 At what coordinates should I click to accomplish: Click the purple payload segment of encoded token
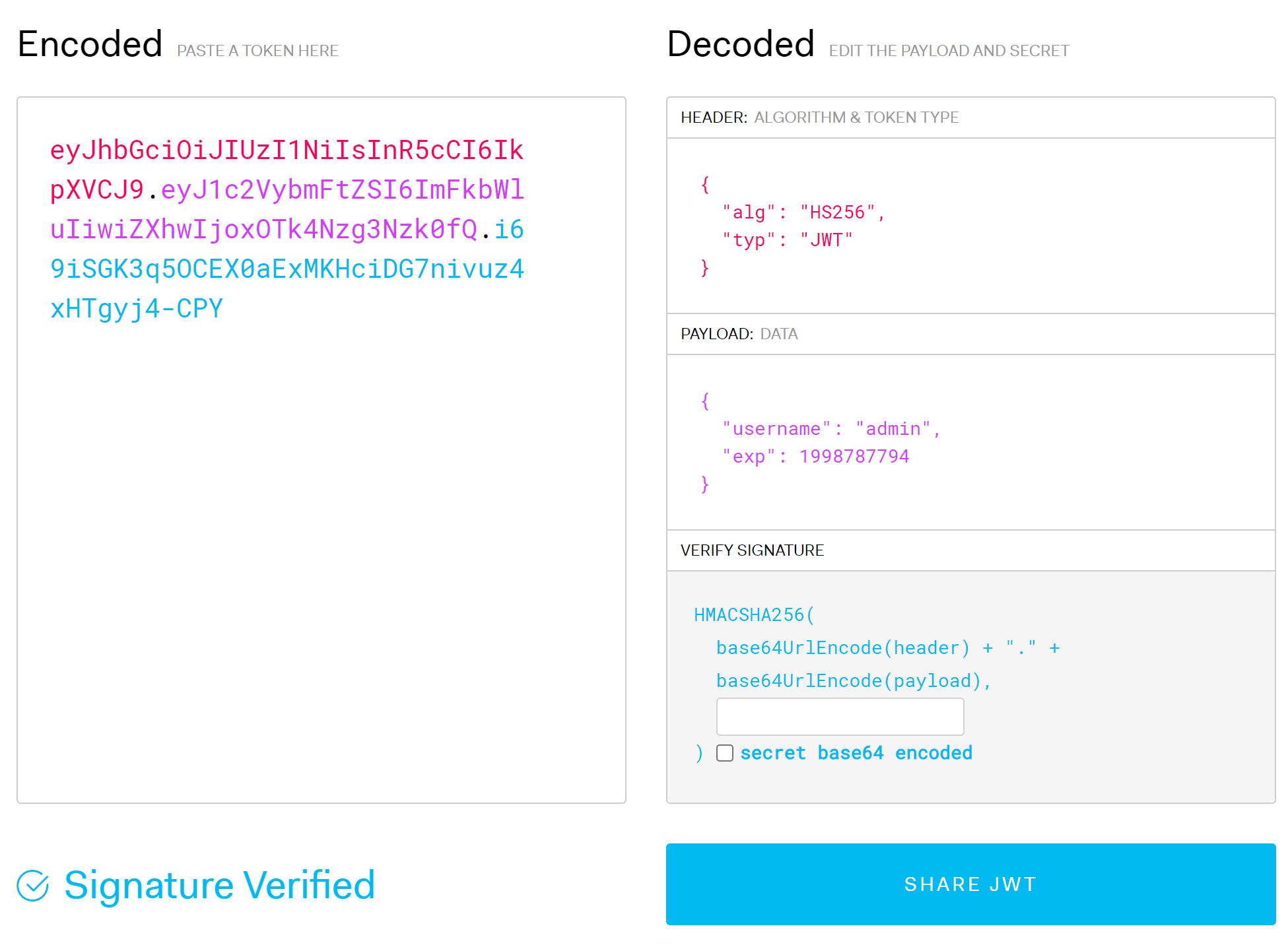point(341,190)
